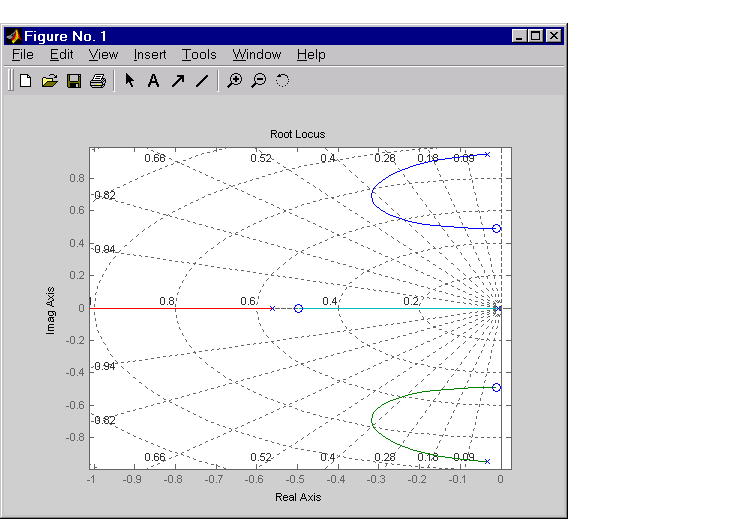Click the Save floppy disk icon
Screen dimensions: 750x529
click(73, 81)
